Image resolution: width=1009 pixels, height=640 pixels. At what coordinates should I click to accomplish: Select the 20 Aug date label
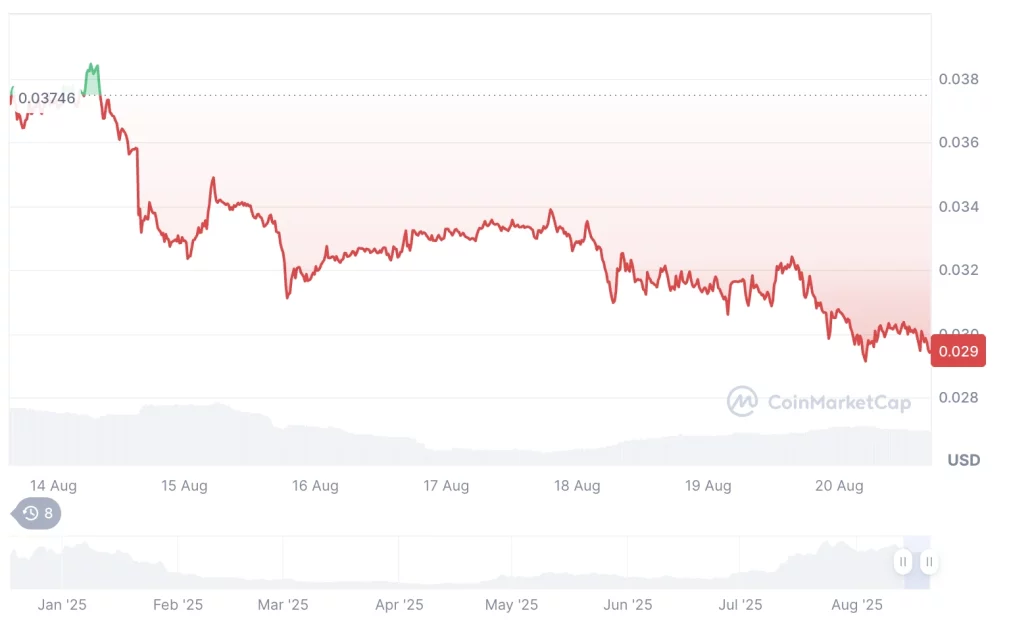pyautogui.click(x=839, y=486)
